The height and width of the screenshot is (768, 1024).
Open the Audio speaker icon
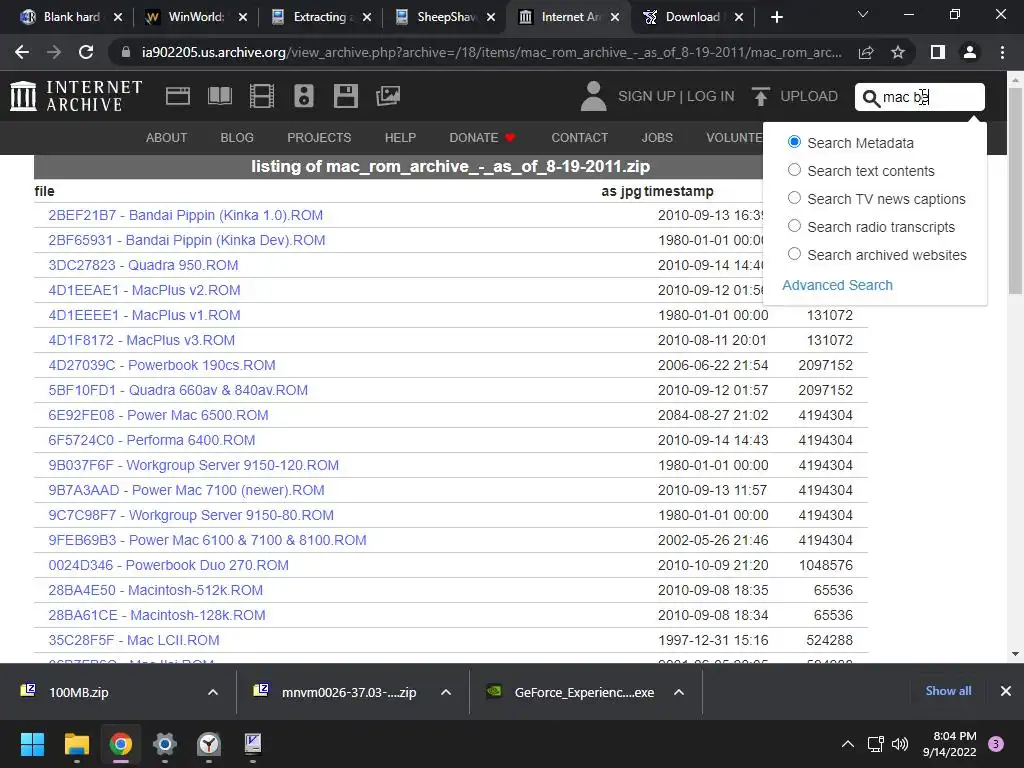point(304,96)
